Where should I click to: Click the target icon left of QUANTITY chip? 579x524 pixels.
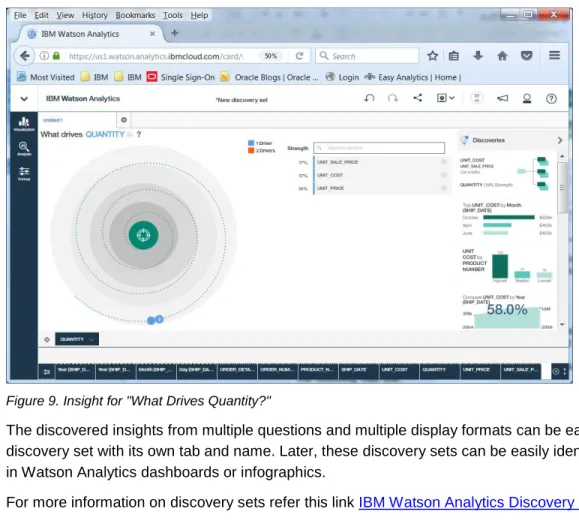tap(47, 339)
